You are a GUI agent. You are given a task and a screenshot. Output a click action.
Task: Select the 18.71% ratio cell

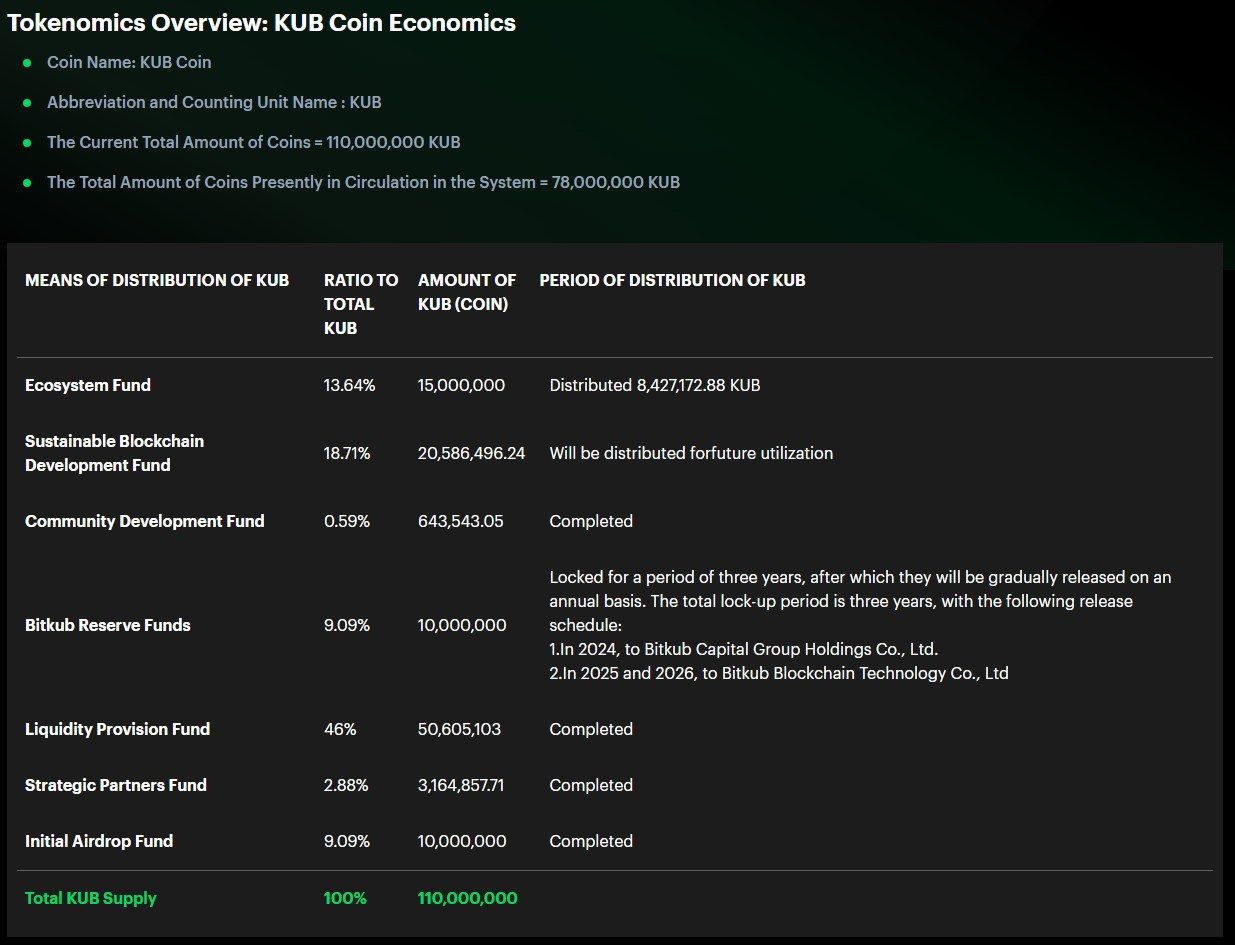click(x=347, y=453)
